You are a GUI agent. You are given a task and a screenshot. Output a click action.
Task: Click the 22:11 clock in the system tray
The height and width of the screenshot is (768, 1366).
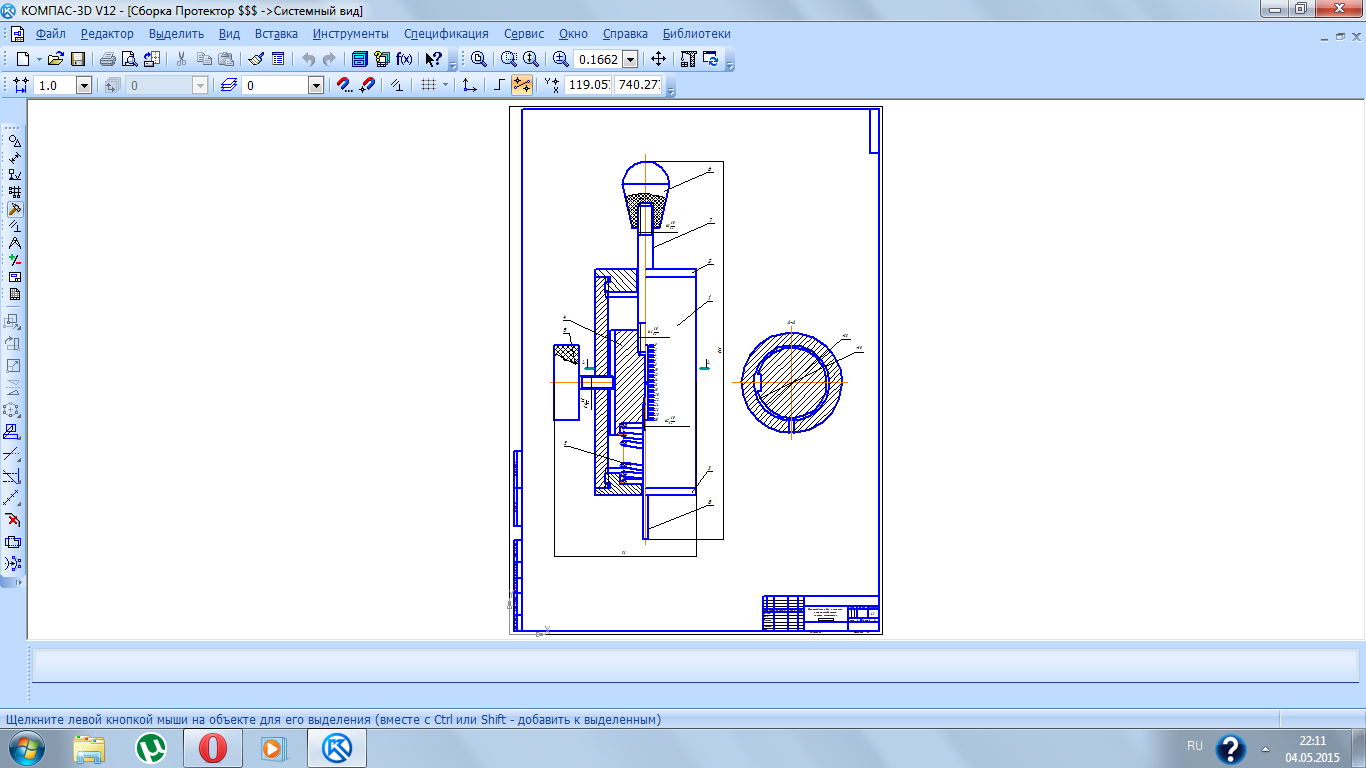1312,741
